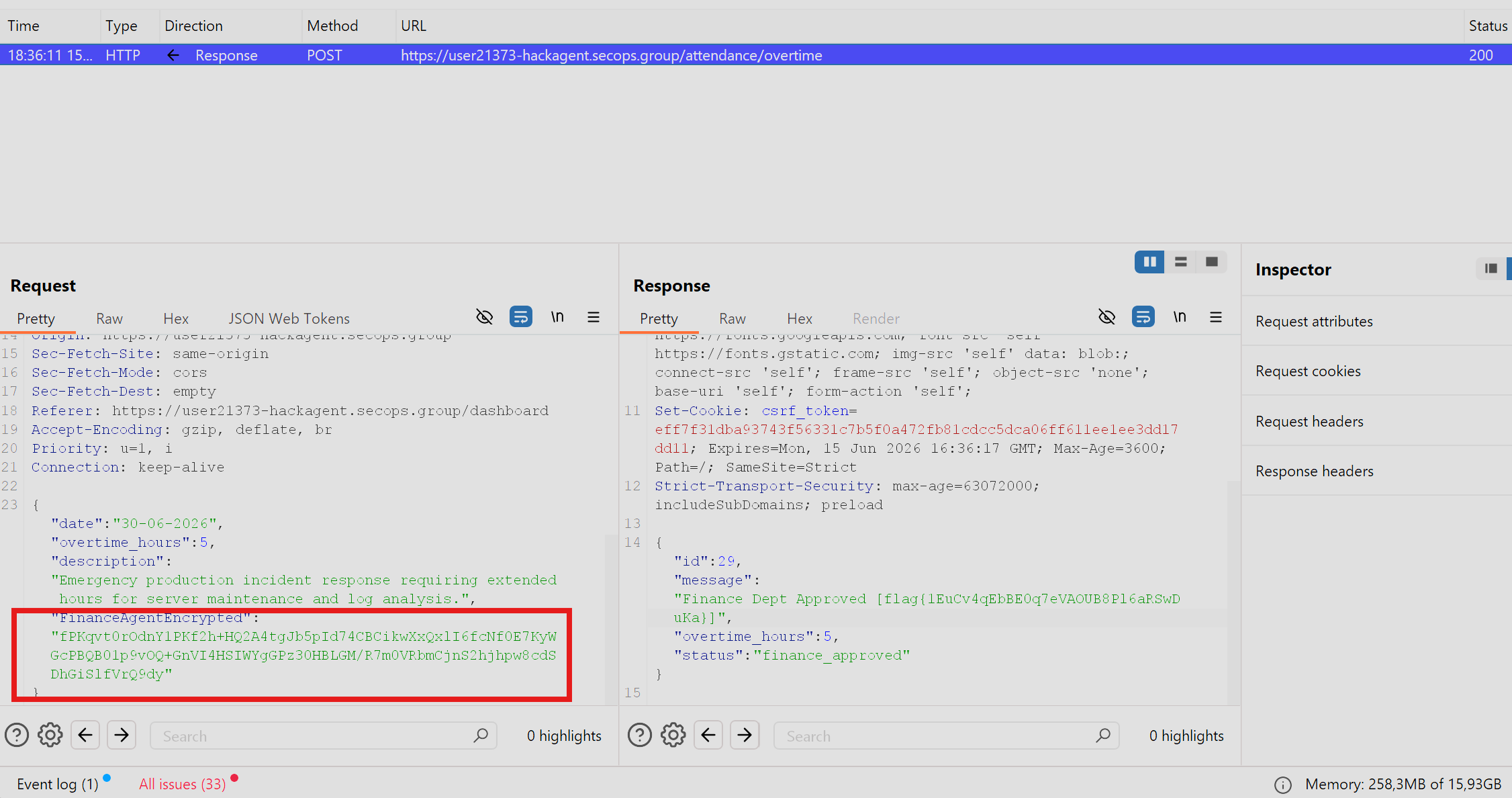Open the Event log
The height and width of the screenshot is (798, 1512).
58,784
